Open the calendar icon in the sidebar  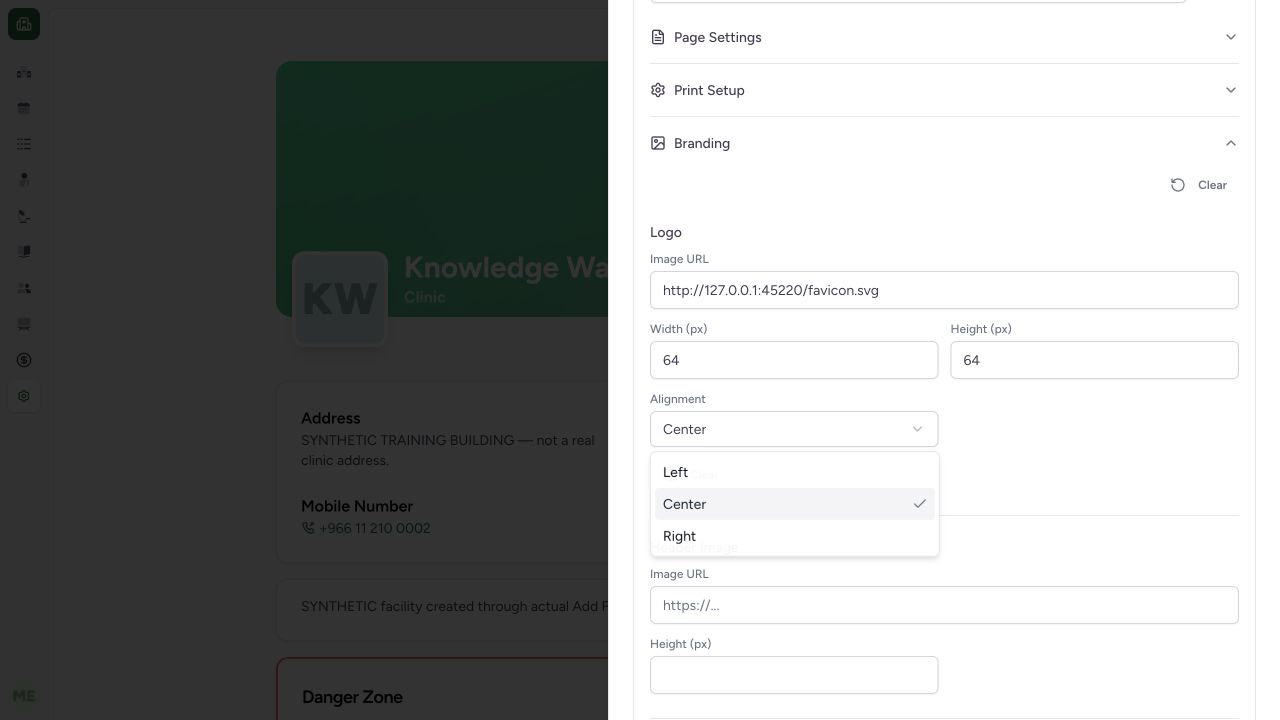[24, 108]
